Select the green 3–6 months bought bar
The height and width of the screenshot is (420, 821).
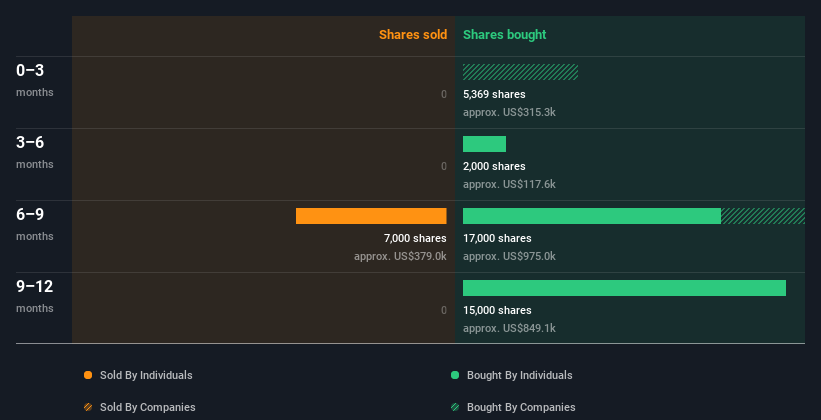coord(484,144)
